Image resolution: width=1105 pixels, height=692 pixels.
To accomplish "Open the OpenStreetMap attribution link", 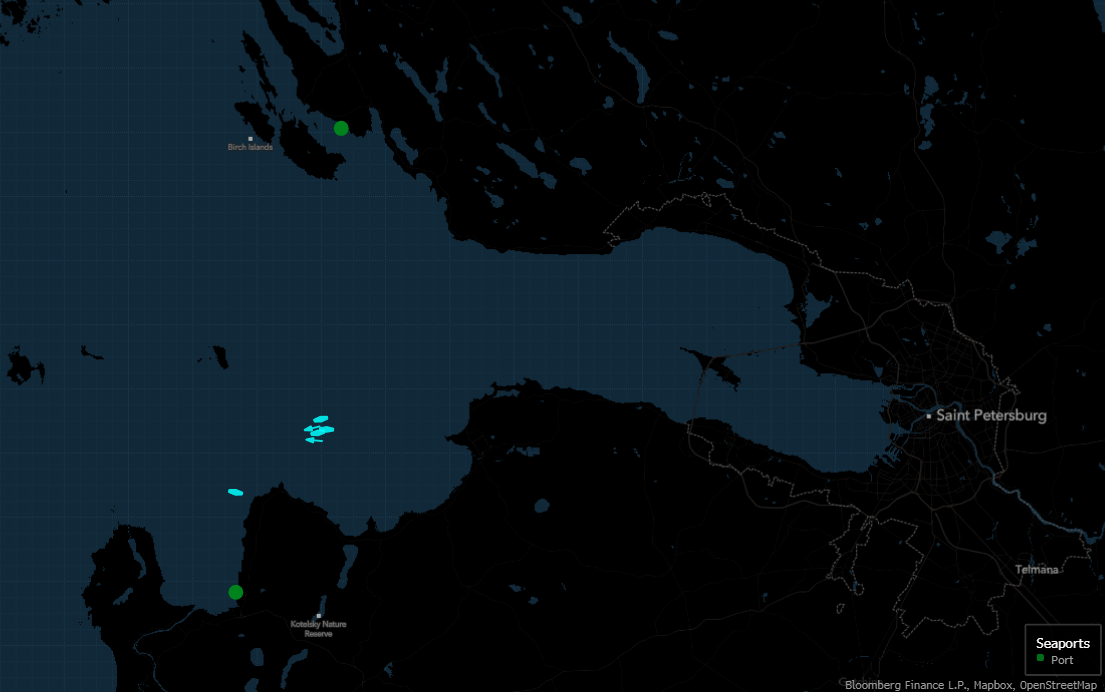I will coord(1058,685).
